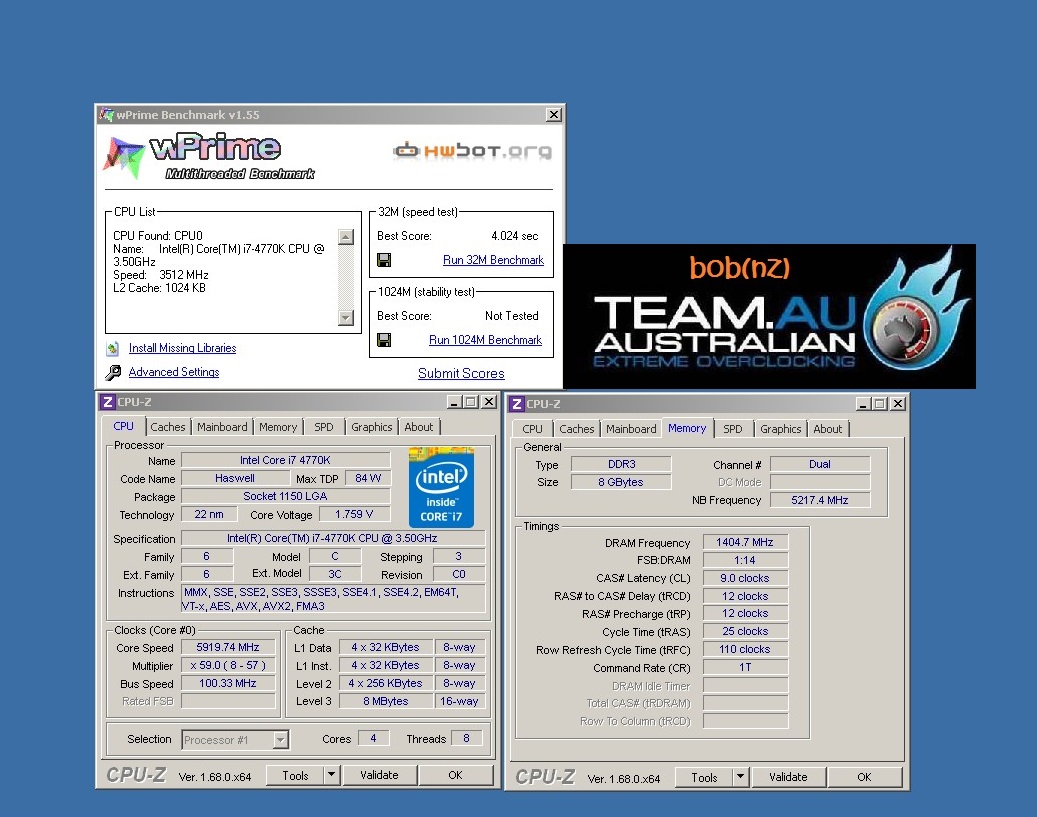Open SPD tab in right CPU-Z window
This screenshot has width=1037, height=817.
[733, 429]
